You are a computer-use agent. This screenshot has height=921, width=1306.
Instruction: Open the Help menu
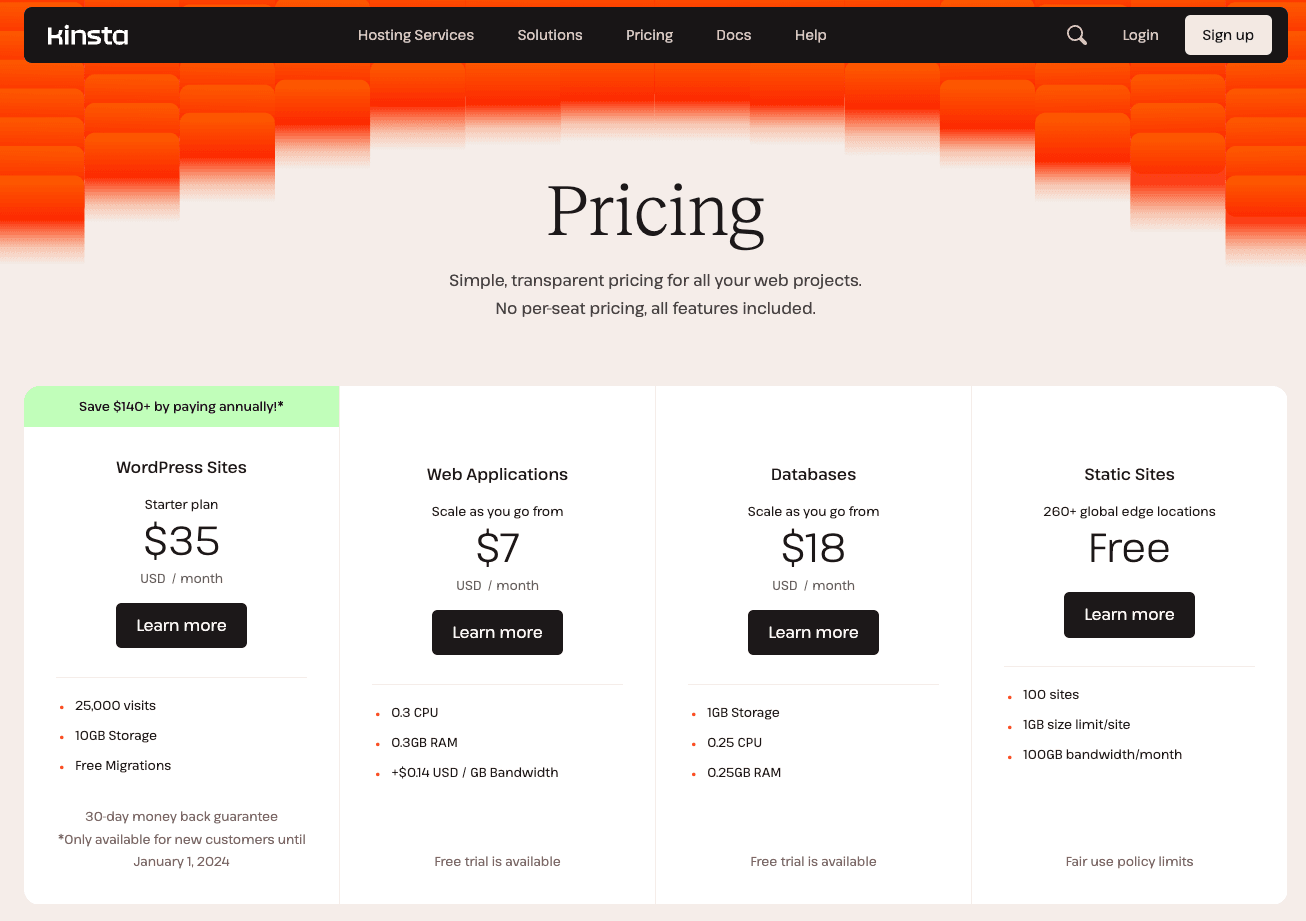(810, 35)
